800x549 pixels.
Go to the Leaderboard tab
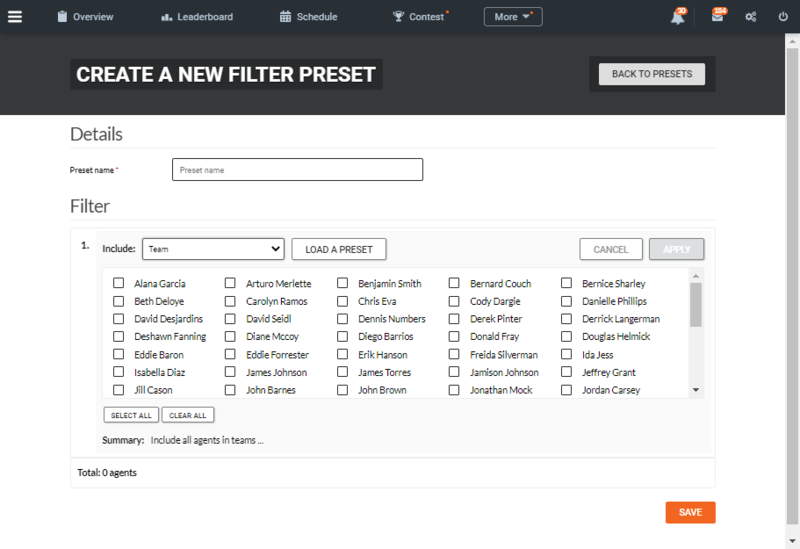[x=197, y=17]
